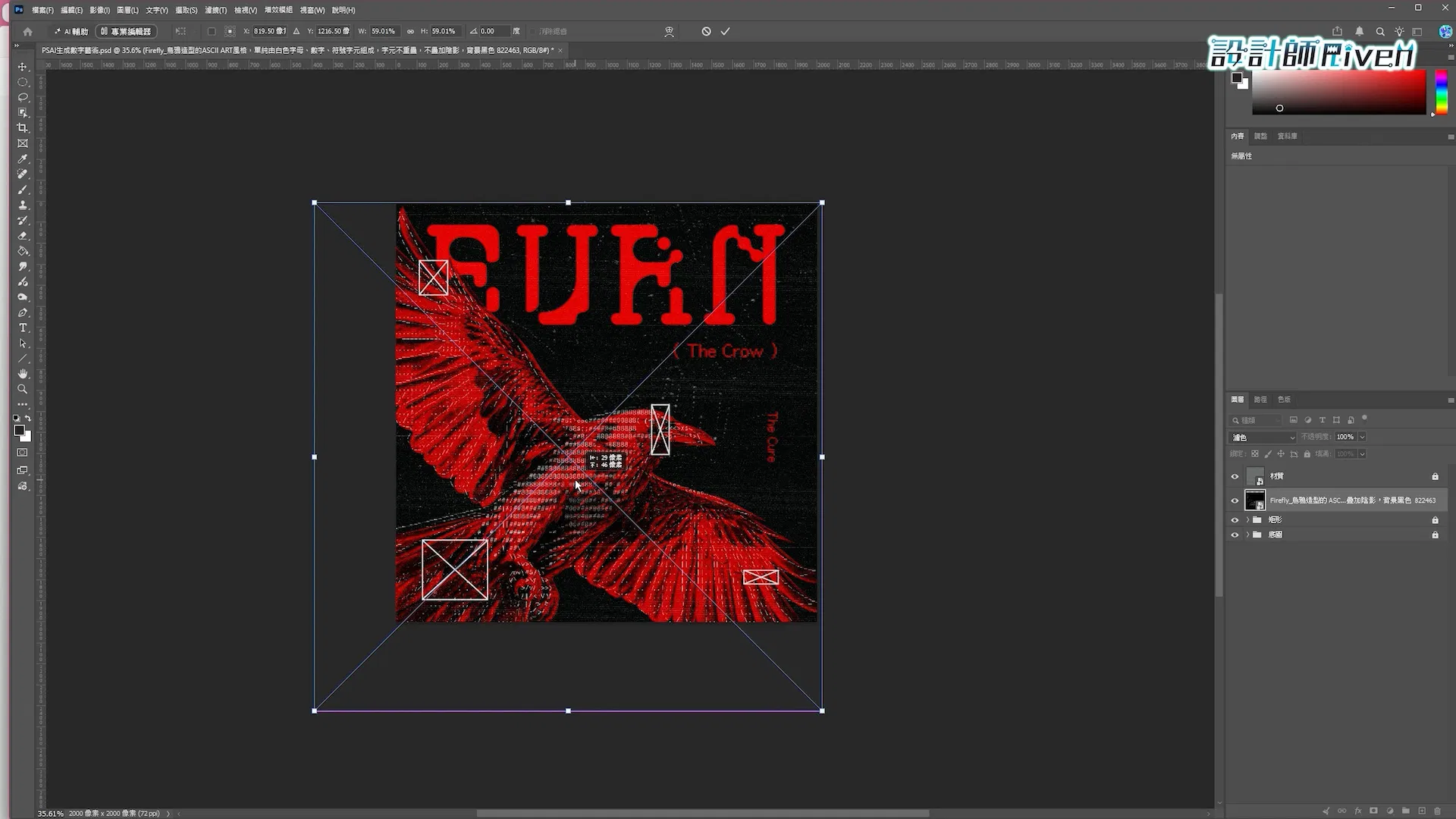Expand the 矩形 layer group

point(1247,519)
